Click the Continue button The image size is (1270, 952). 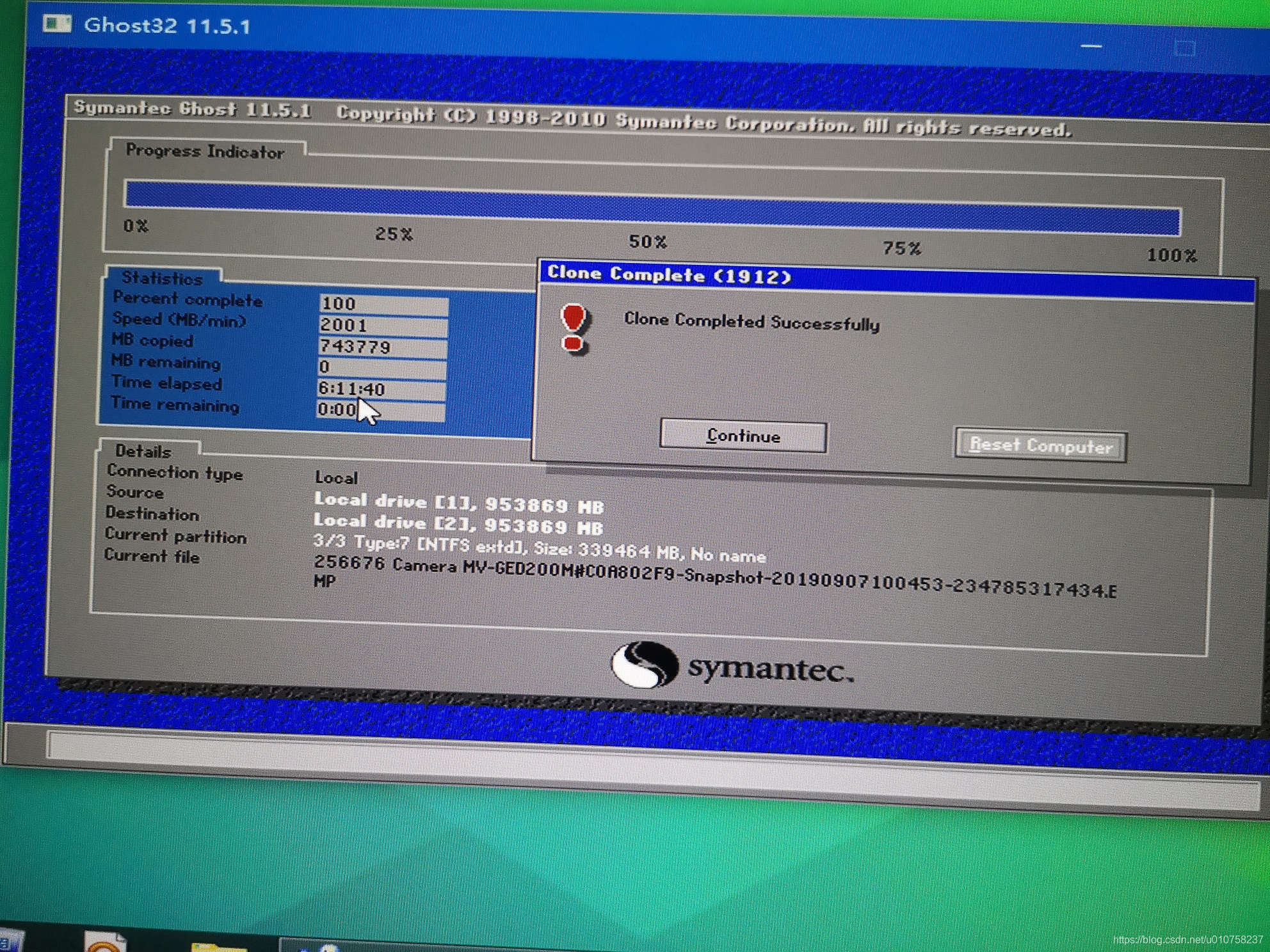point(743,437)
